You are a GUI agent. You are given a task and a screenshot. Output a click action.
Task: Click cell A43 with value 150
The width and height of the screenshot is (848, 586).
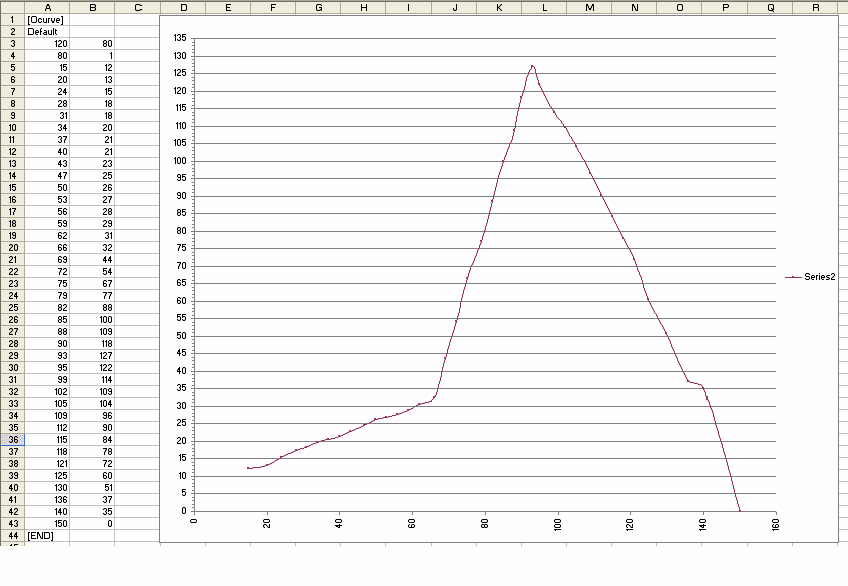[47, 524]
